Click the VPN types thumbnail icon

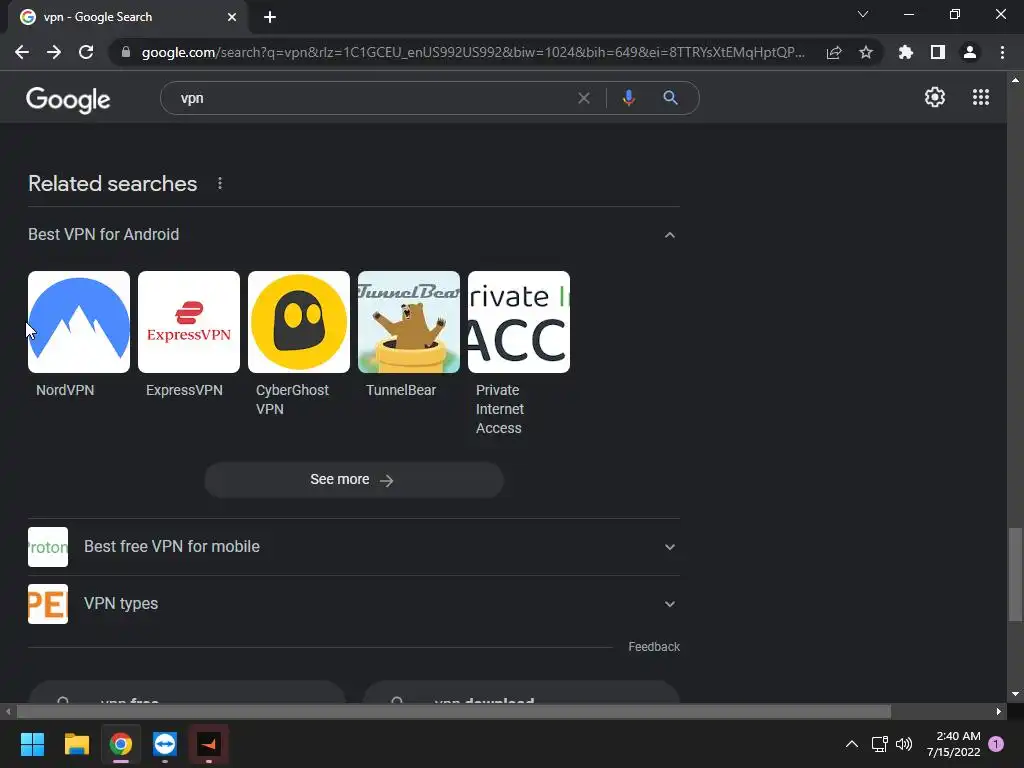click(x=48, y=604)
